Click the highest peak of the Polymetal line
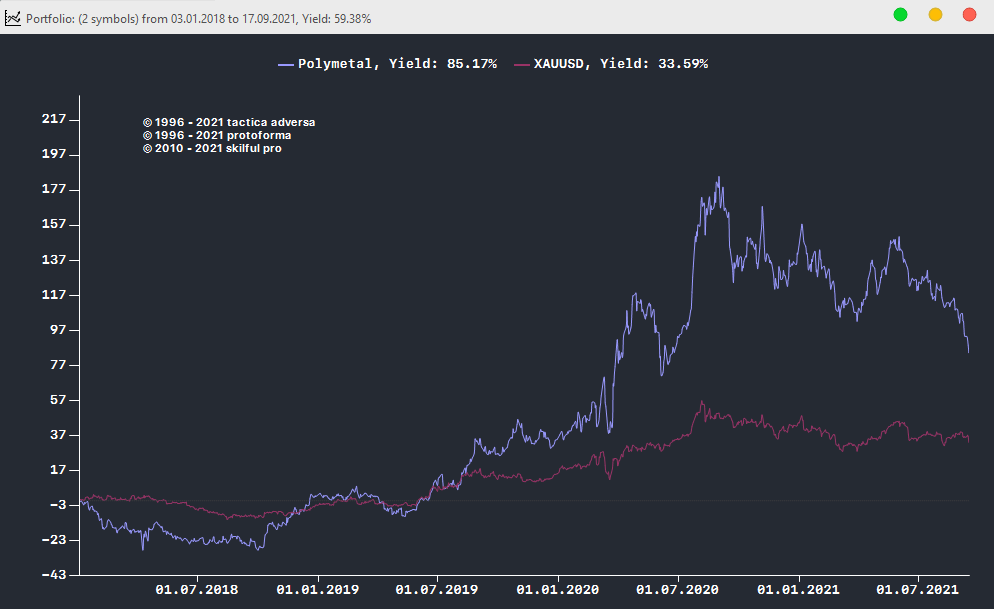The image size is (994, 609). tap(719, 178)
